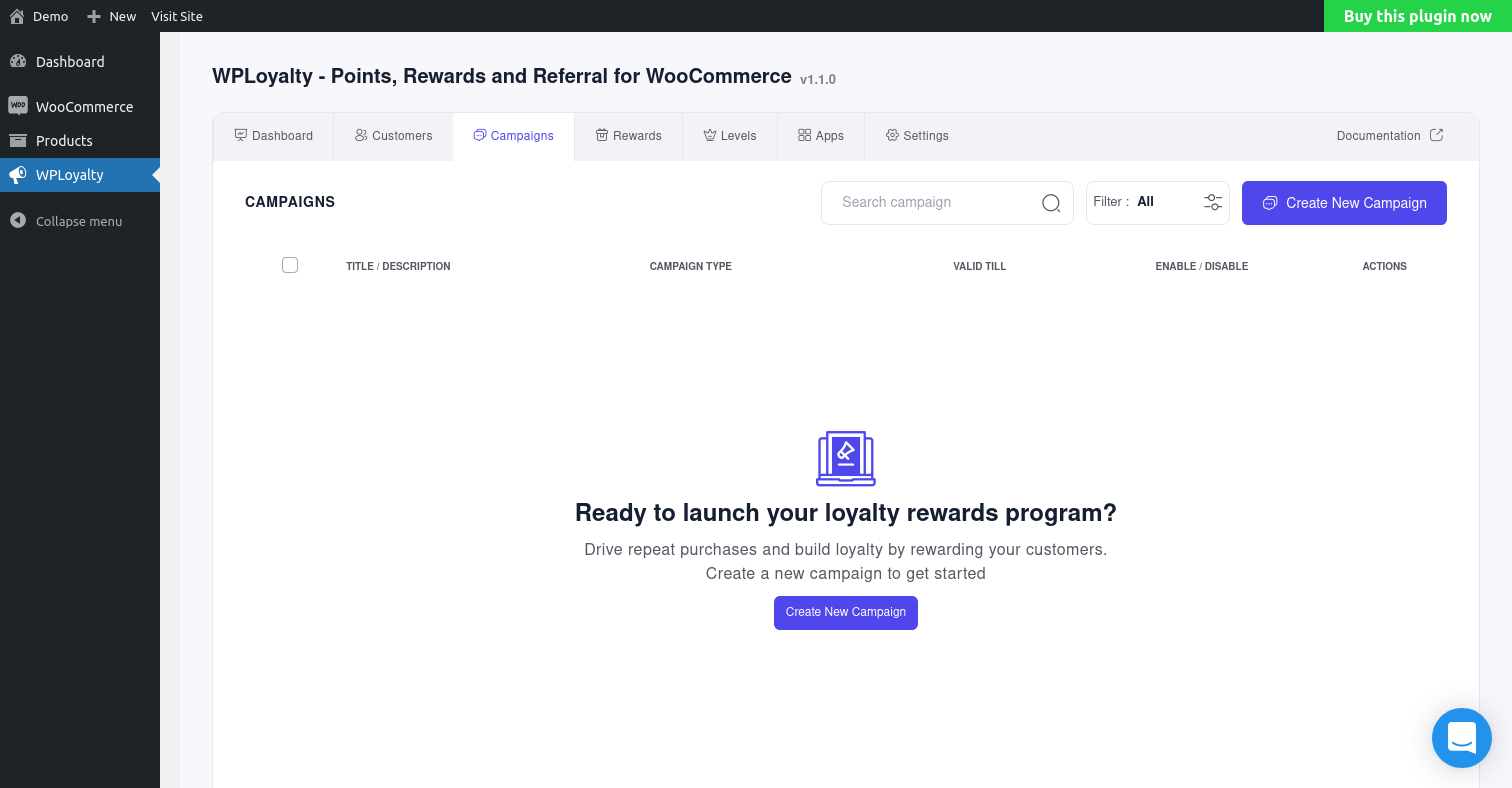This screenshot has width=1512, height=788.
Task: Click the Rewards tab gift icon
Action: pyautogui.click(x=602, y=135)
